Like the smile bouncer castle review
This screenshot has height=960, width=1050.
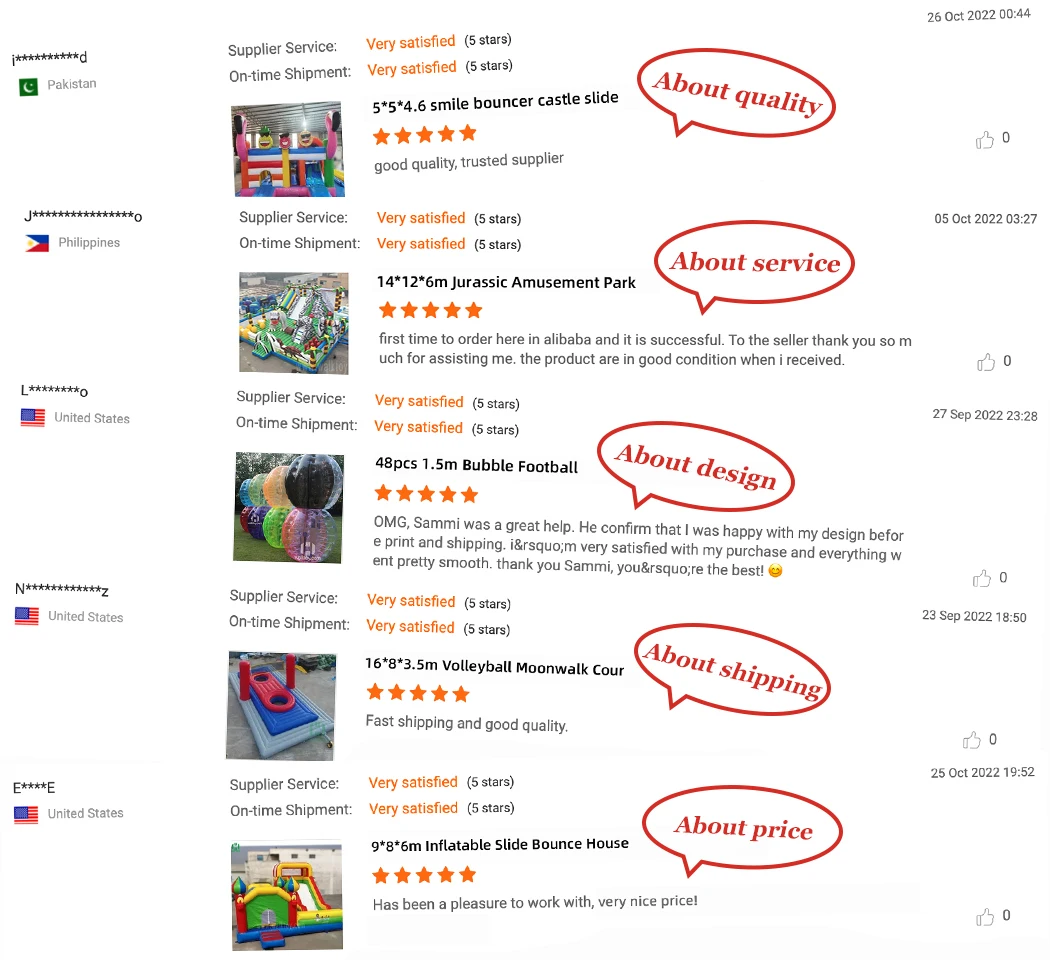[x=984, y=139]
